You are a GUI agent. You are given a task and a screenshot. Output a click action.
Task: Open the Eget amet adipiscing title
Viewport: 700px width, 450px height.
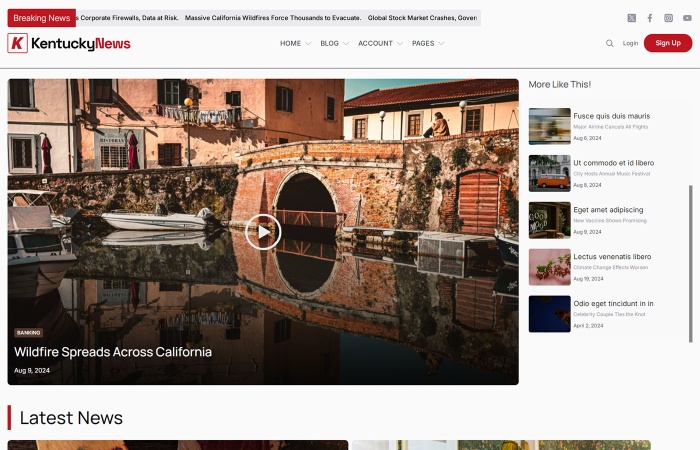pyautogui.click(x=608, y=210)
